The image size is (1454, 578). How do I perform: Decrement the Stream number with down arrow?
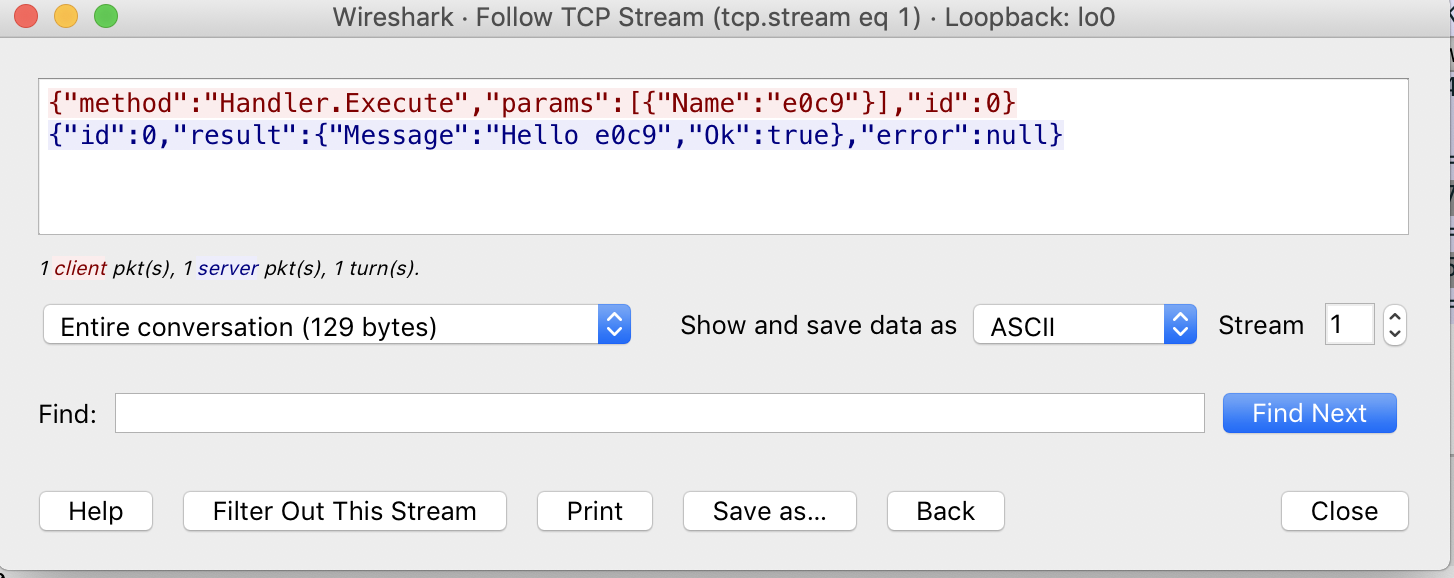coord(1395,334)
